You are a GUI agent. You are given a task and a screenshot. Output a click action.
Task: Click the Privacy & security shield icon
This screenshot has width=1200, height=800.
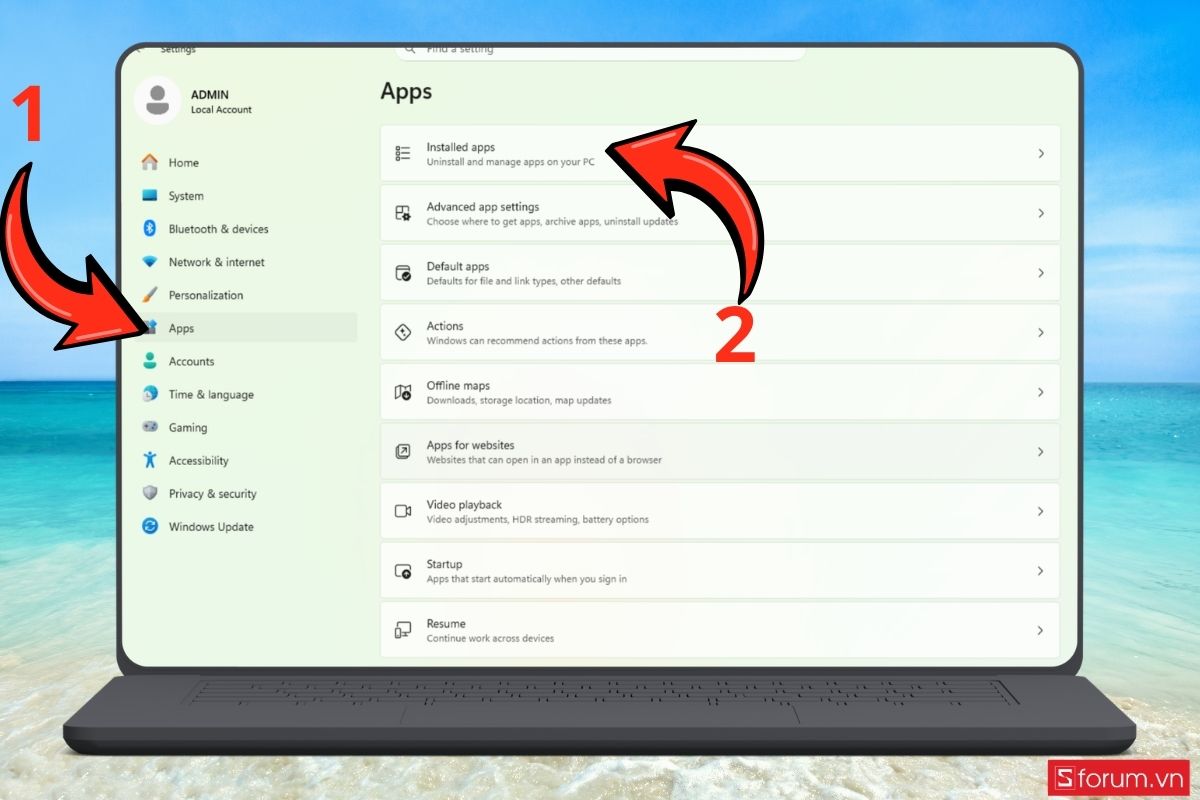tap(150, 493)
